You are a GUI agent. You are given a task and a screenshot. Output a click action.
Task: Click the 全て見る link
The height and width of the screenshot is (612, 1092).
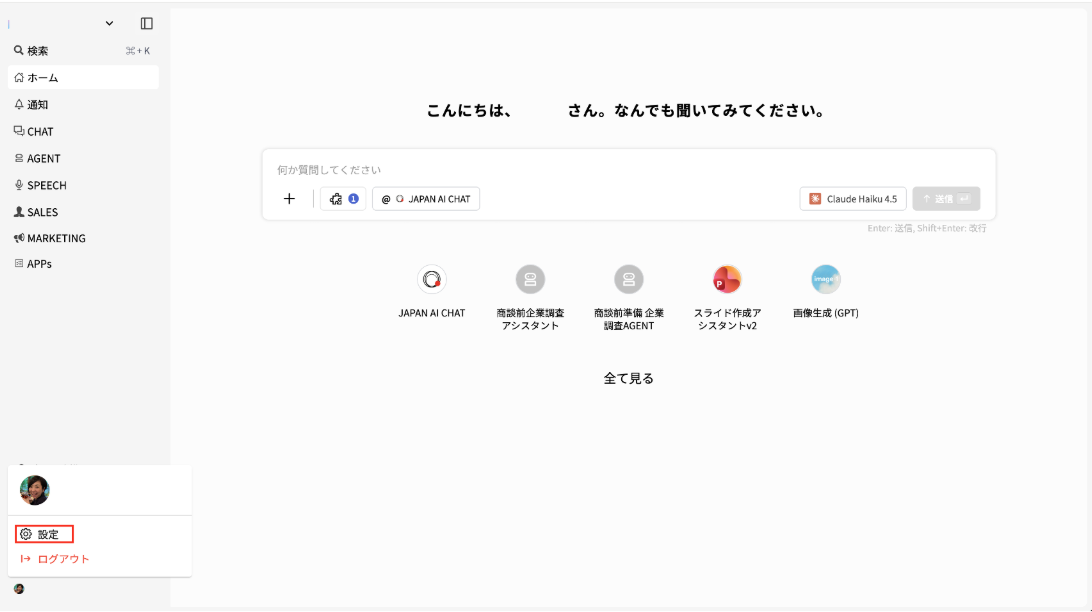628,377
